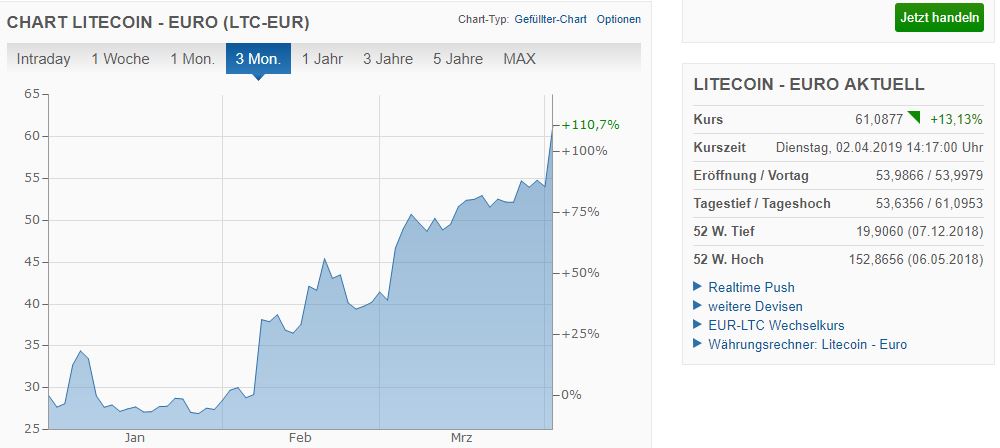Switch chart to 1 Jahr
The width and height of the screenshot is (1000, 448).
coord(322,59)
